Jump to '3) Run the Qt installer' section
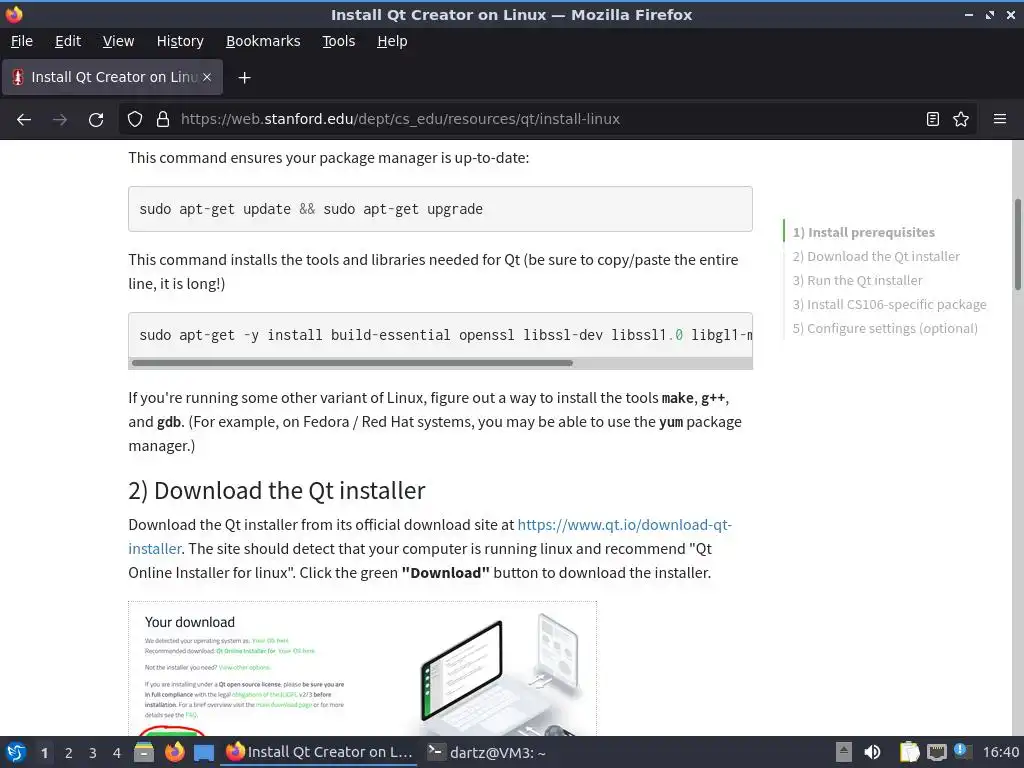1024x768 pixels. click(857, 281)
